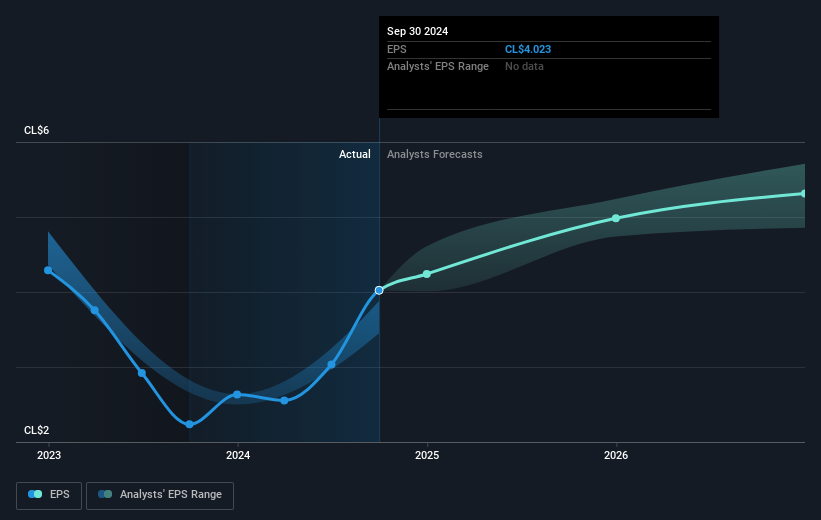
Task: Click the Analysts Forecasts section label
Action: (x=435, y=154)
